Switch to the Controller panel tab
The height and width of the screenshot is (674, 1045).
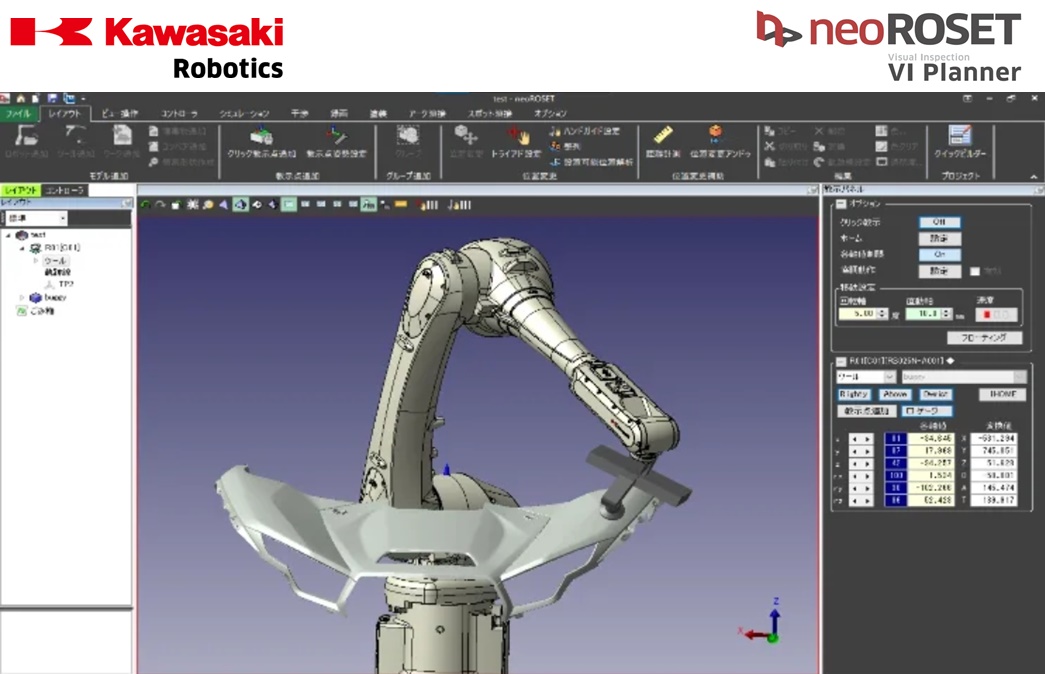point(66,190)
